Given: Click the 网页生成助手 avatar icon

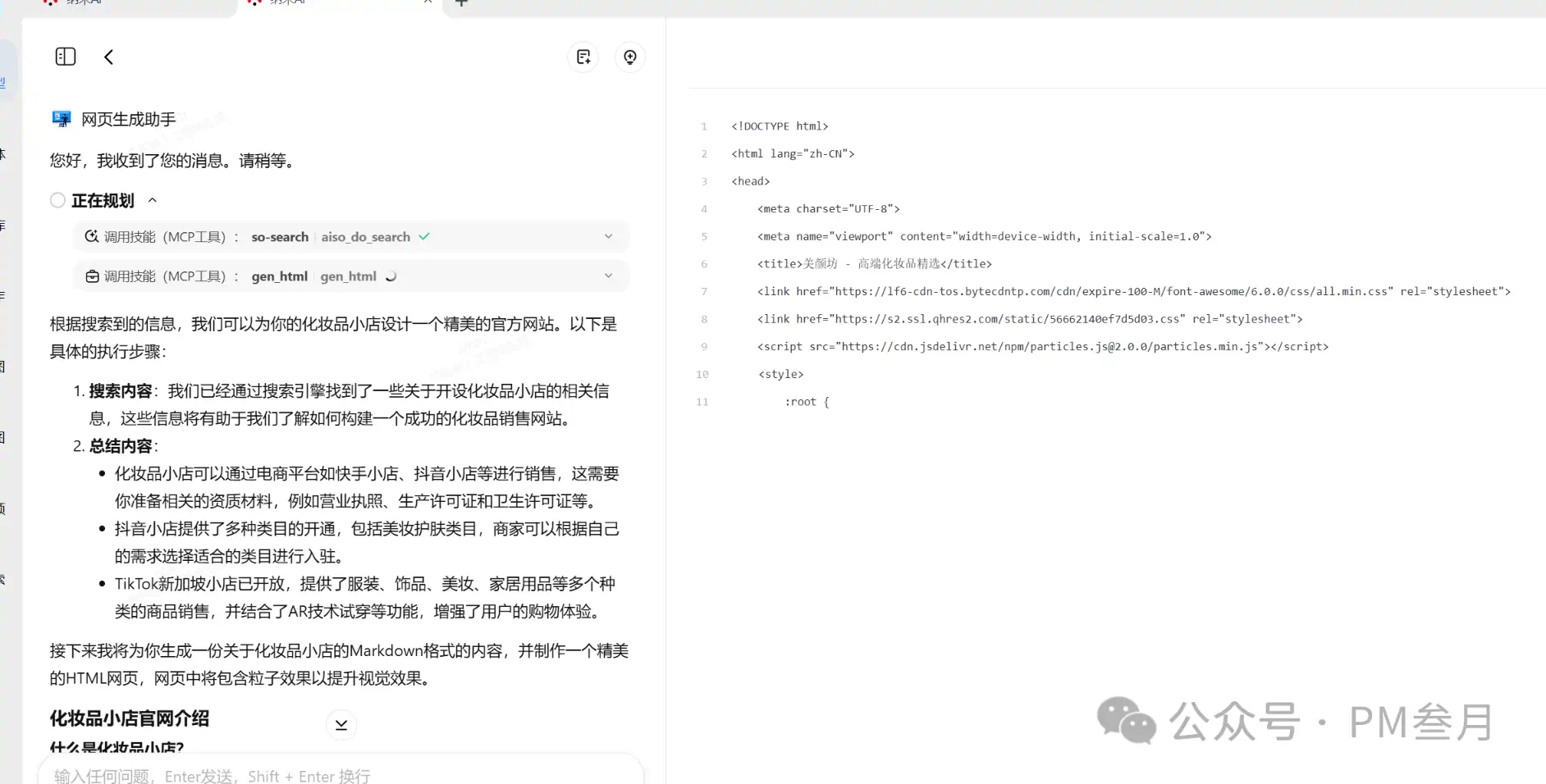Looking at the screenshot, I should (62, 119).
